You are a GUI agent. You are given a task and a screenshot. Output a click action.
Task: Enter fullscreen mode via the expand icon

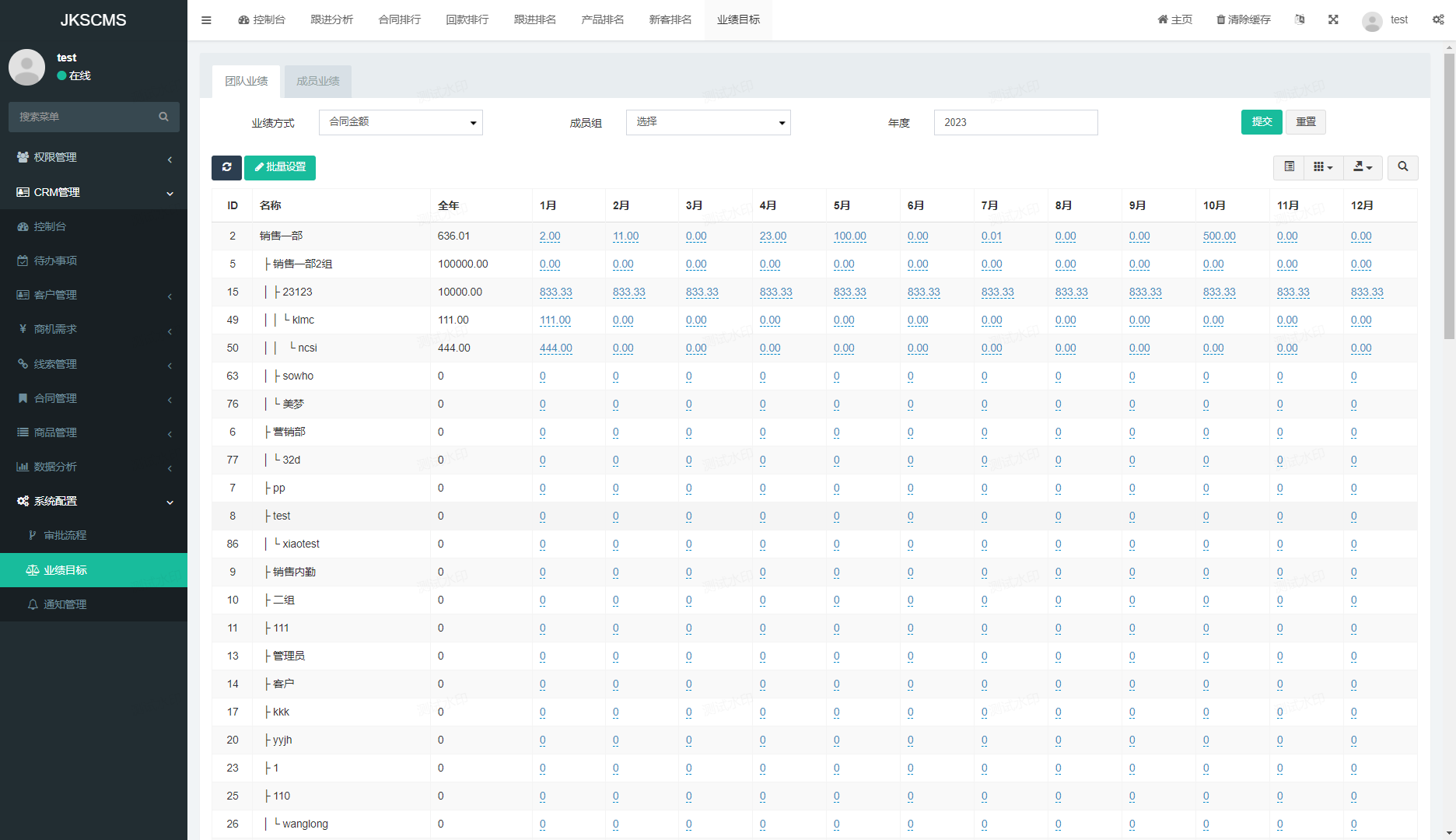pos(1333,20)
